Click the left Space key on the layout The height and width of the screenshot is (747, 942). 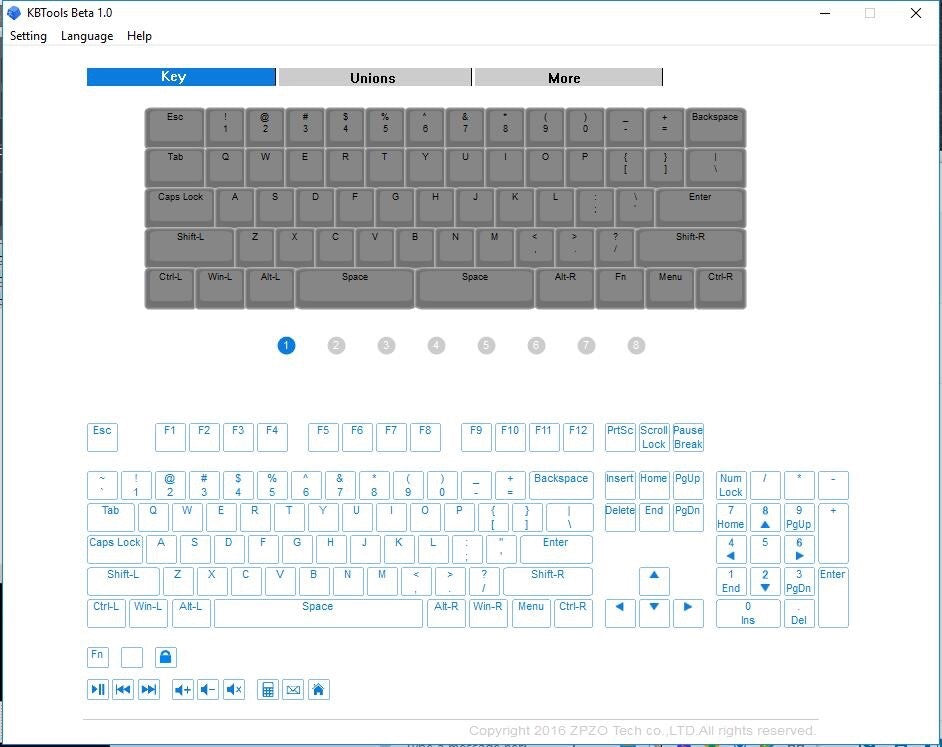[x=354, y=288]
